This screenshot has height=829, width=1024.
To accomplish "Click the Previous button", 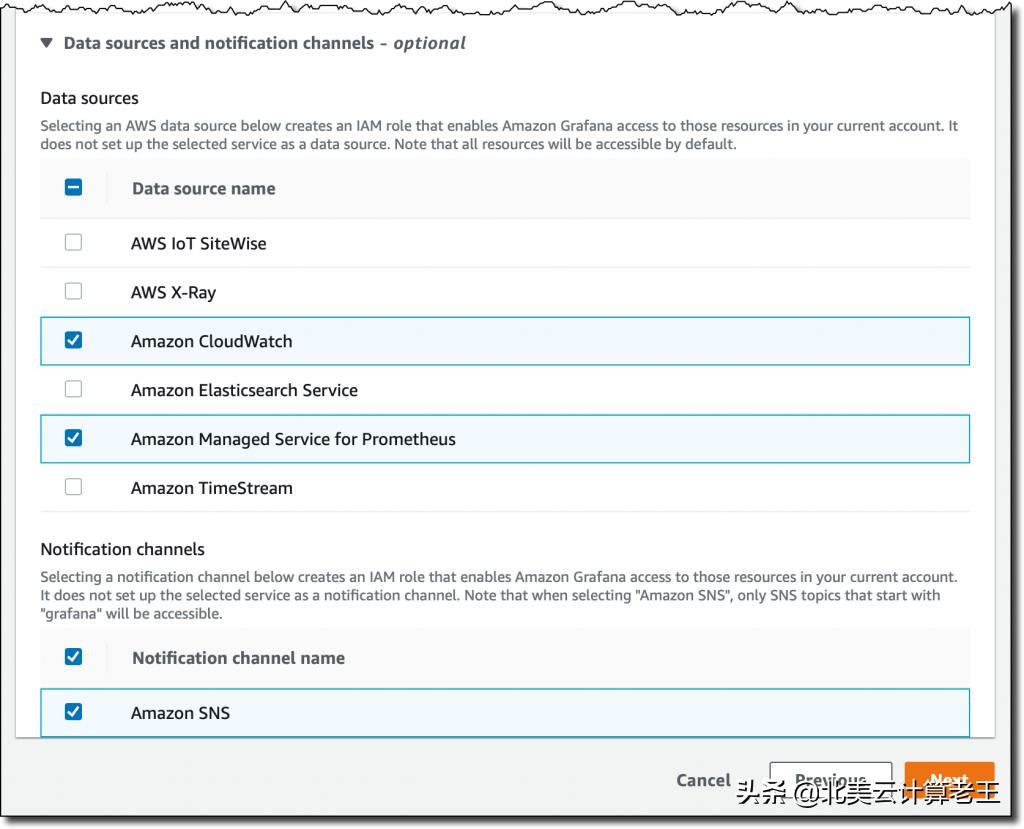I will coord(831,780).
